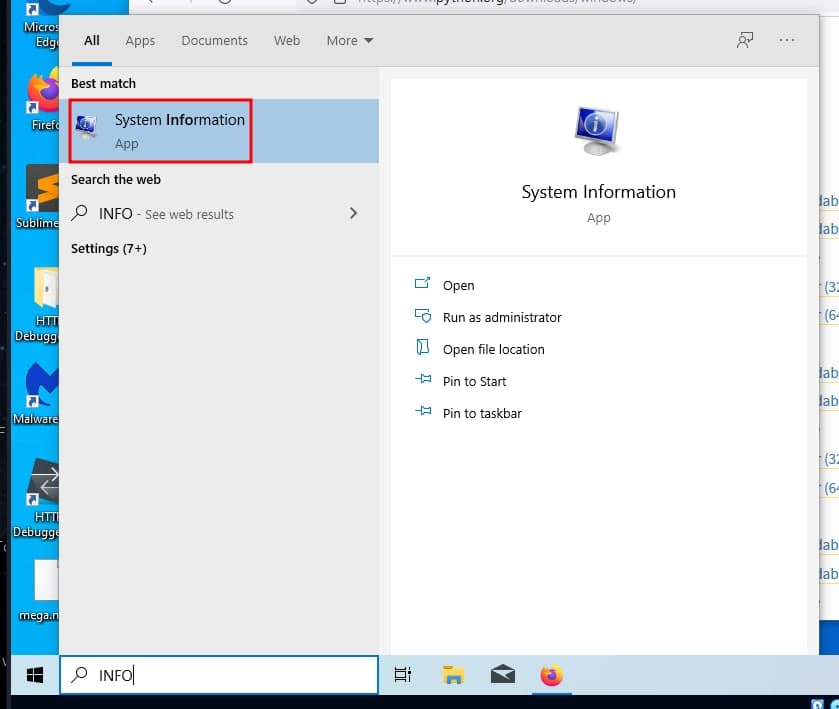Image resolution: width=839 pixels, height=709 pixels.
Task: Click the large System Information preview icon
Action: [598, 130]
